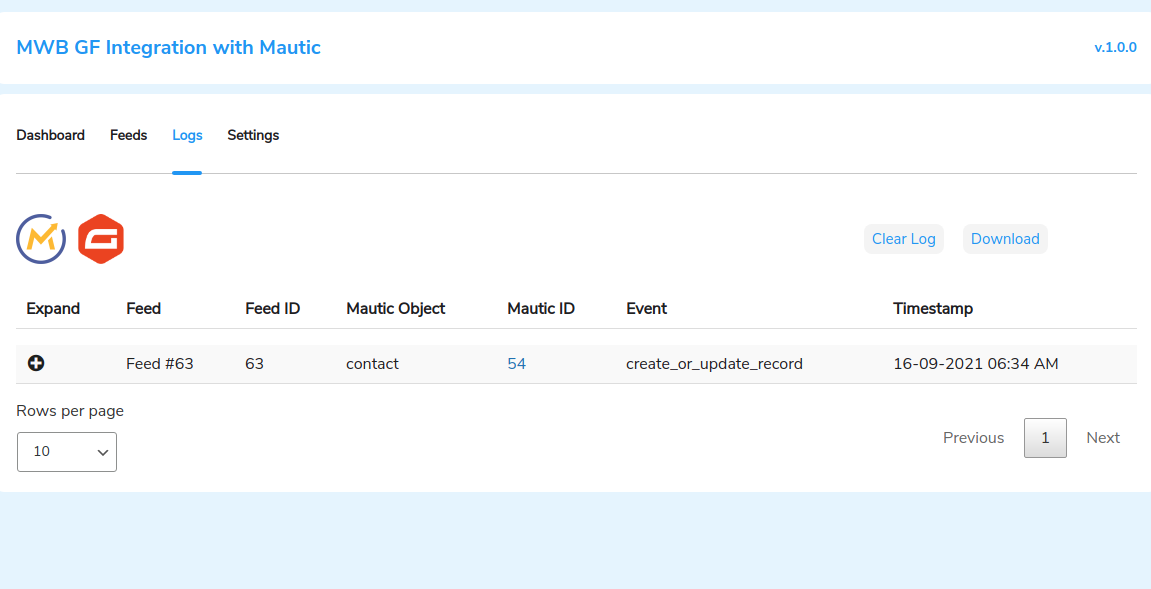
Task: Click the create_or_update_record event cell
Action: click(714, 364)
